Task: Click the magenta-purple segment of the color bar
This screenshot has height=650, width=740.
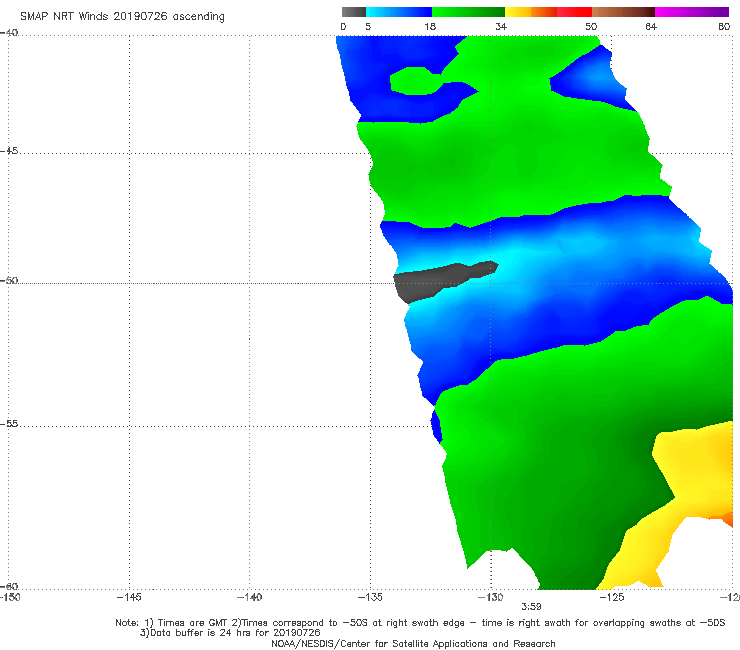Action: click(691, 12)
